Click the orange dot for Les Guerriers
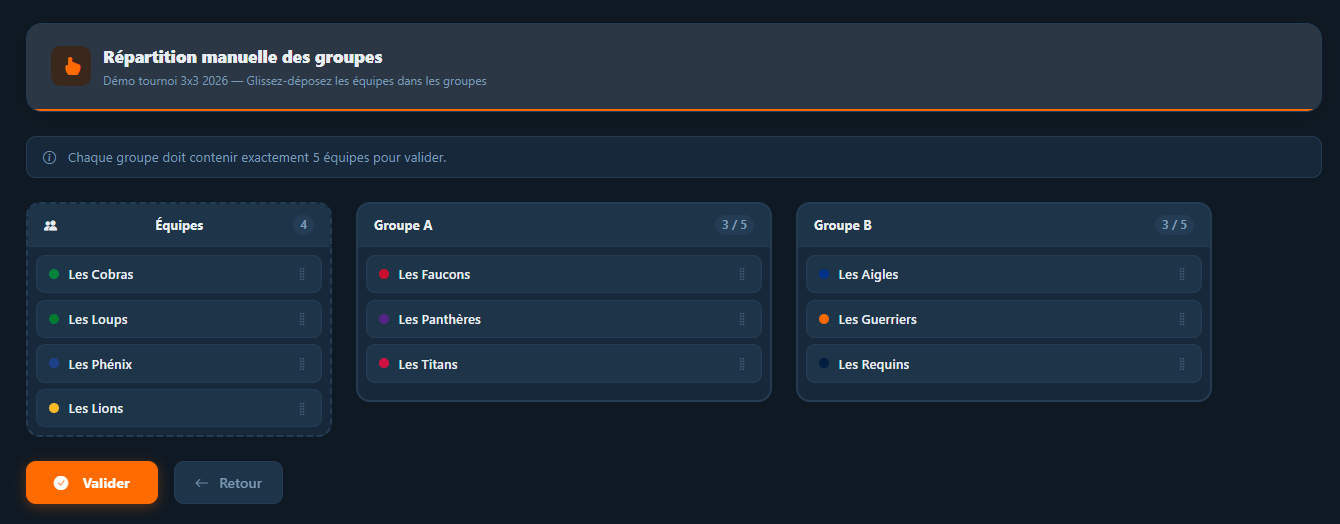 [824, 319]
